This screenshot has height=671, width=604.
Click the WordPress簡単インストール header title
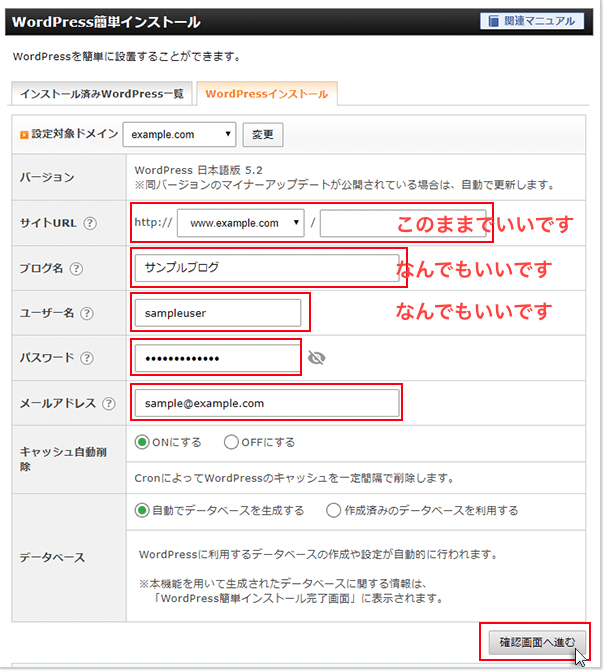[106, 22]
